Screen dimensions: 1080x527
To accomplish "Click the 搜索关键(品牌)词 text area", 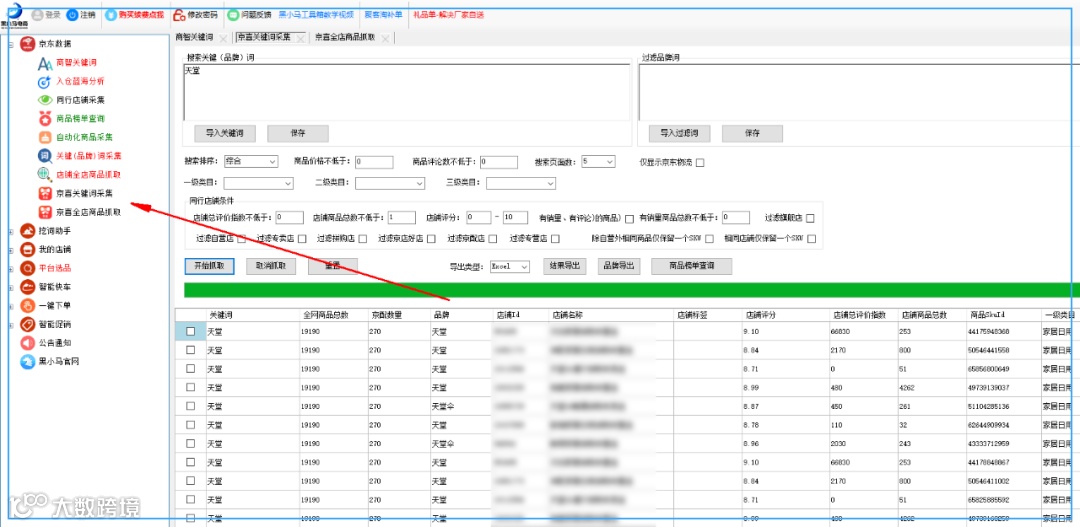I will 407,92.
